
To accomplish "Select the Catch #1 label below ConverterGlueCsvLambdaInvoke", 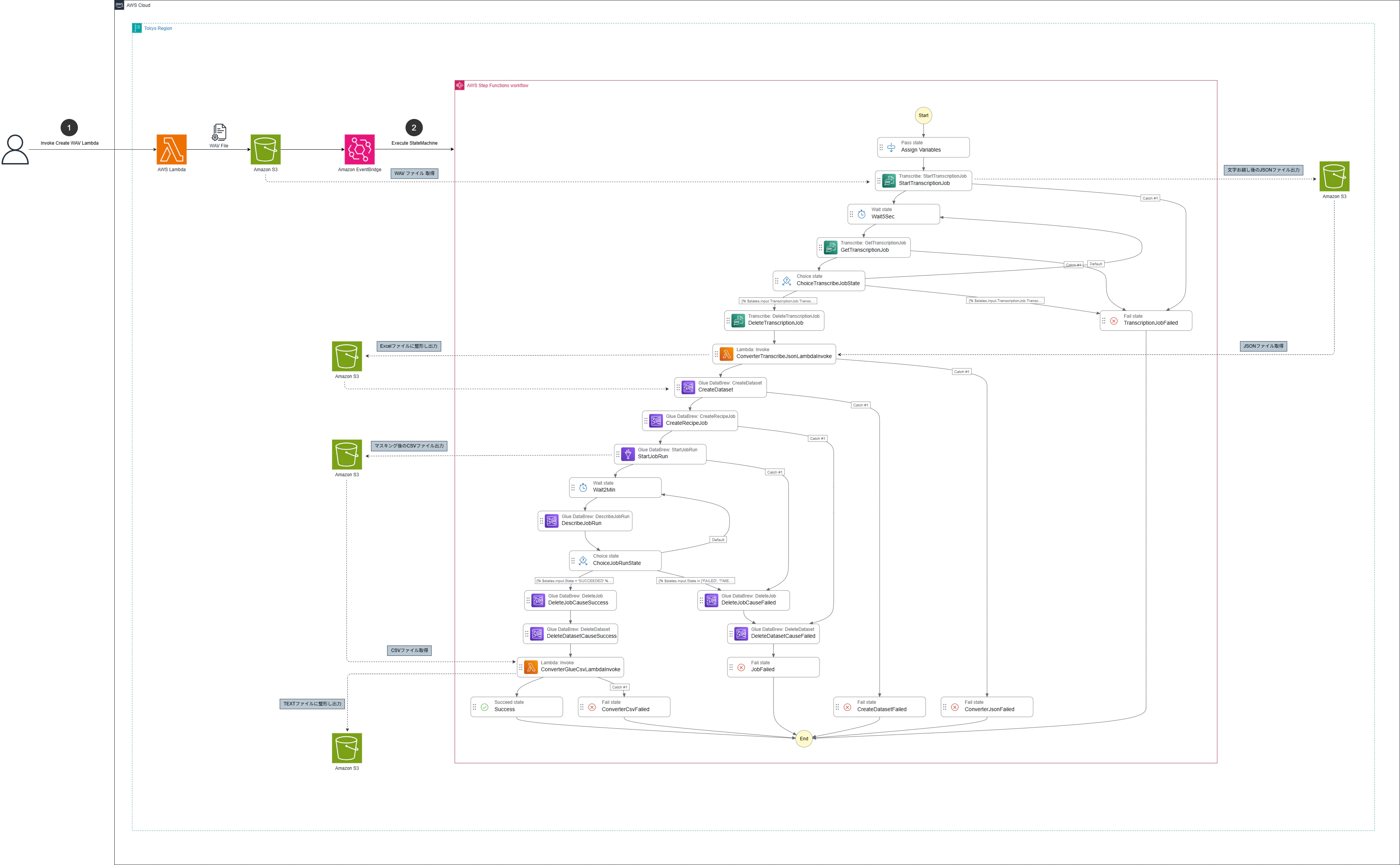I will tap(619, 687).
